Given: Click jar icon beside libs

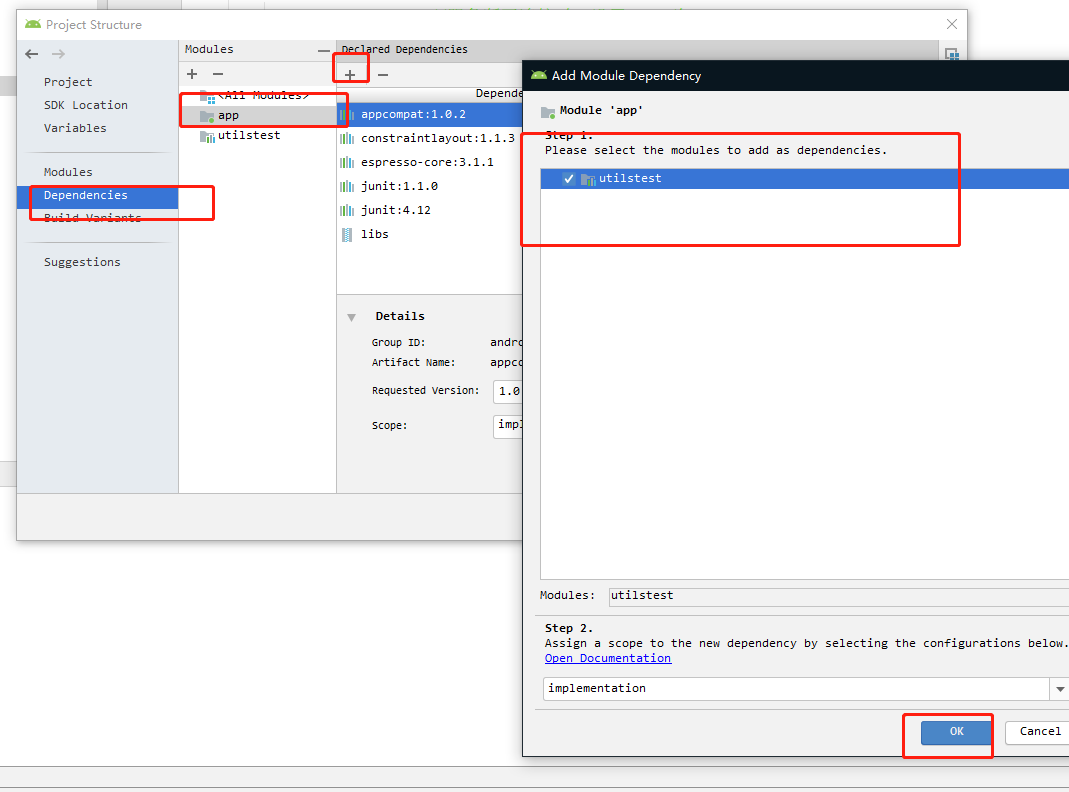Looking at the screenshot, I should point(347,235).
